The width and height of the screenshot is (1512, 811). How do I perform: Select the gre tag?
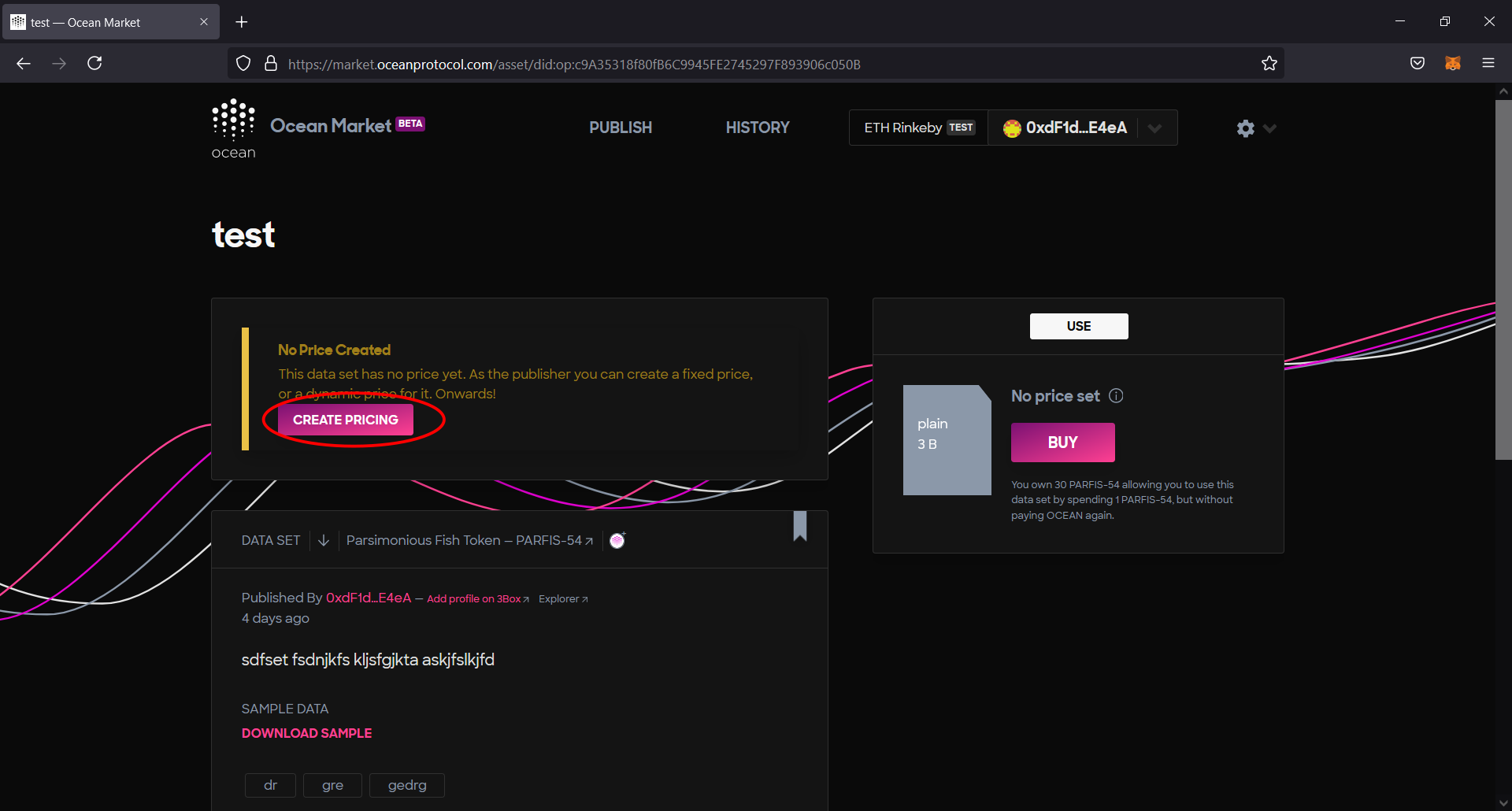coord(332,785)
